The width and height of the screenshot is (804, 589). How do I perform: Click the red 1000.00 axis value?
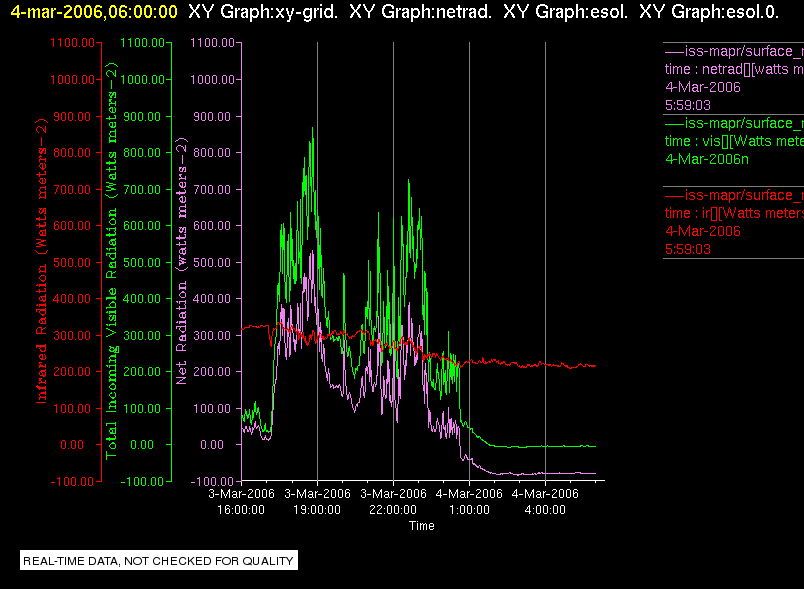(72, 79)
